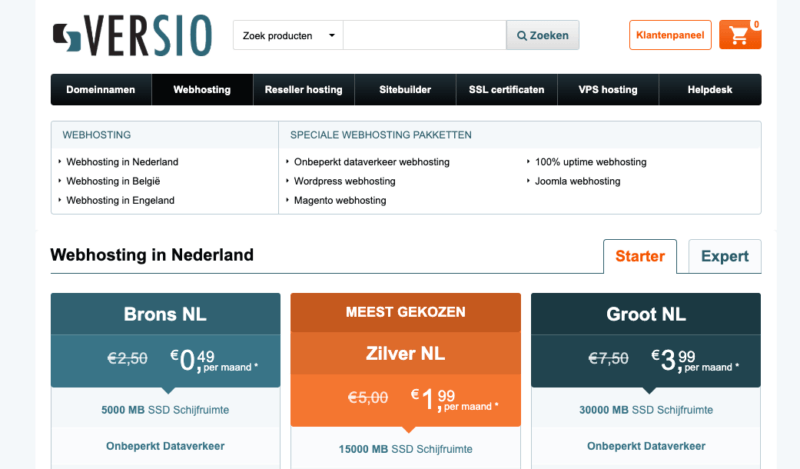Open the shopping cart icon
Screen dimensions: 800x469
[740, 35]
